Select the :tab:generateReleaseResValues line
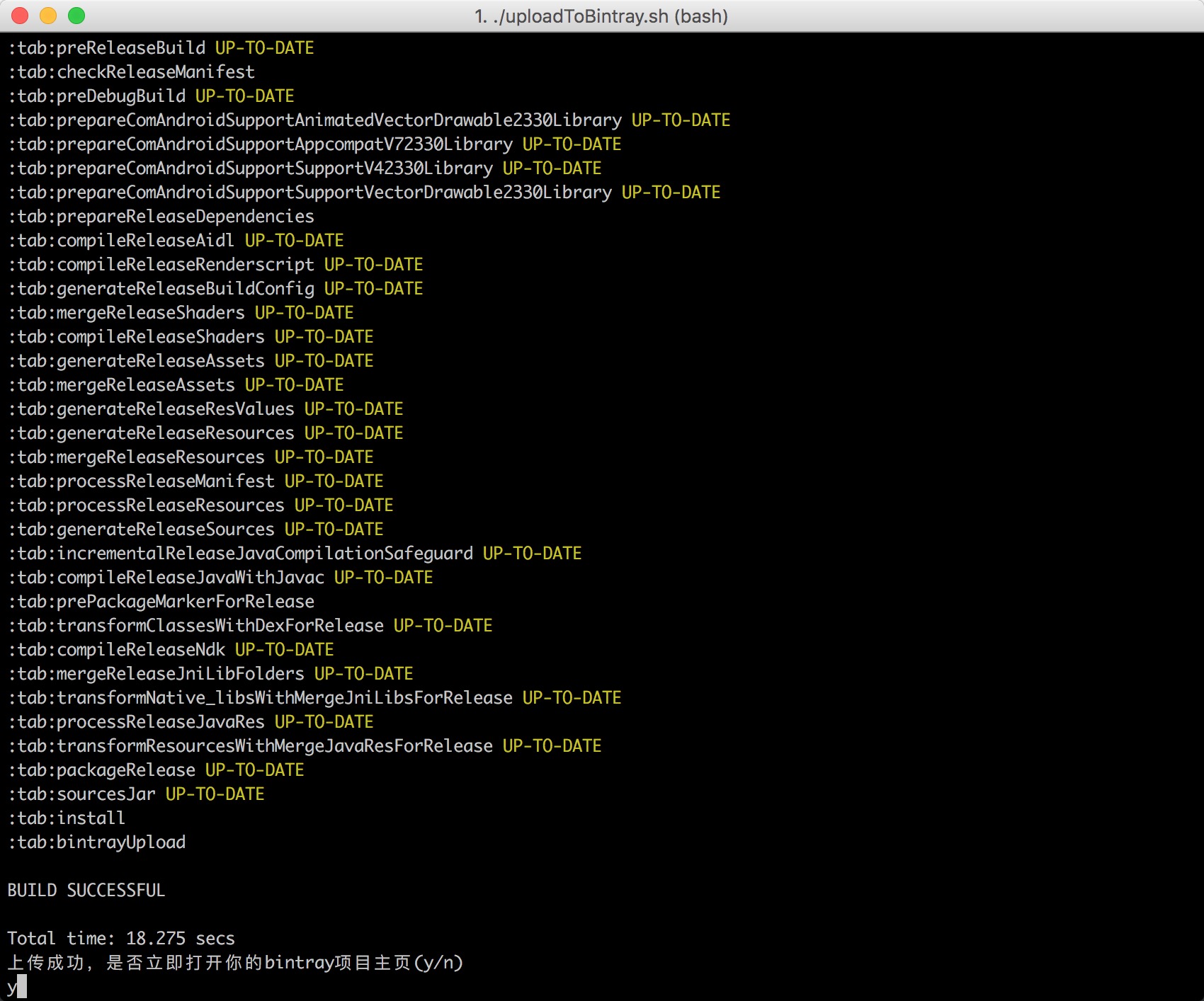Screen dimensions: 1204x1001 [x=205, y=409]
